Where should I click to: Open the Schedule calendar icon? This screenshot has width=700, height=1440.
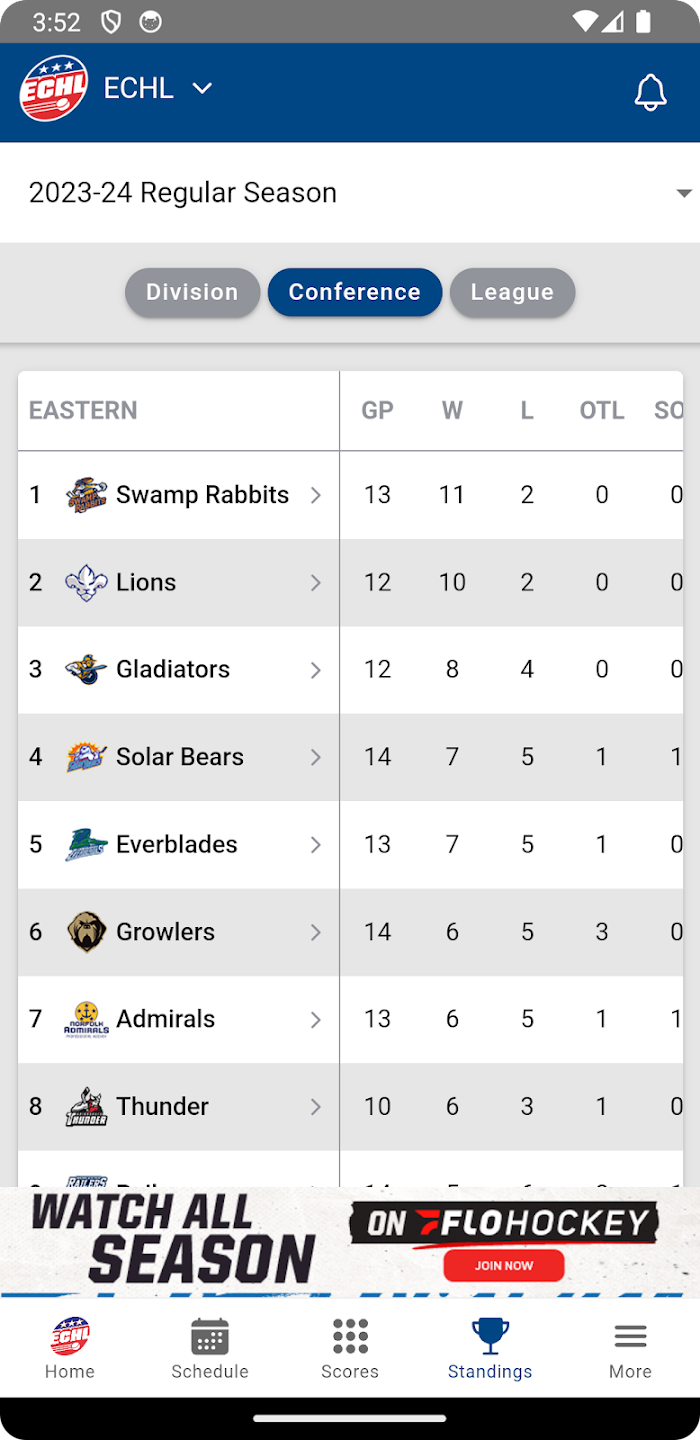point(210,1336)
